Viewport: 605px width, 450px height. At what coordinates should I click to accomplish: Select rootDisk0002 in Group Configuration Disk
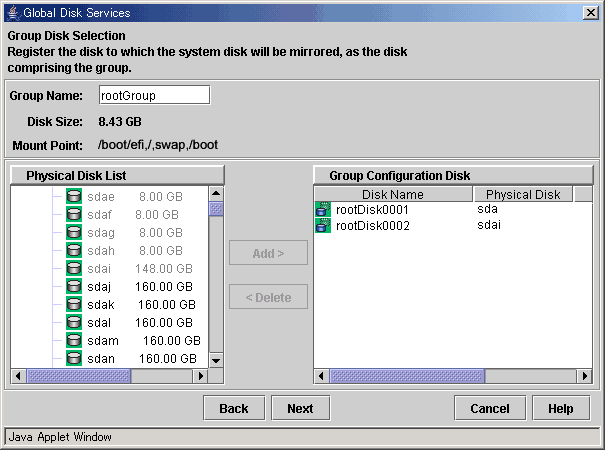[373, 226]
